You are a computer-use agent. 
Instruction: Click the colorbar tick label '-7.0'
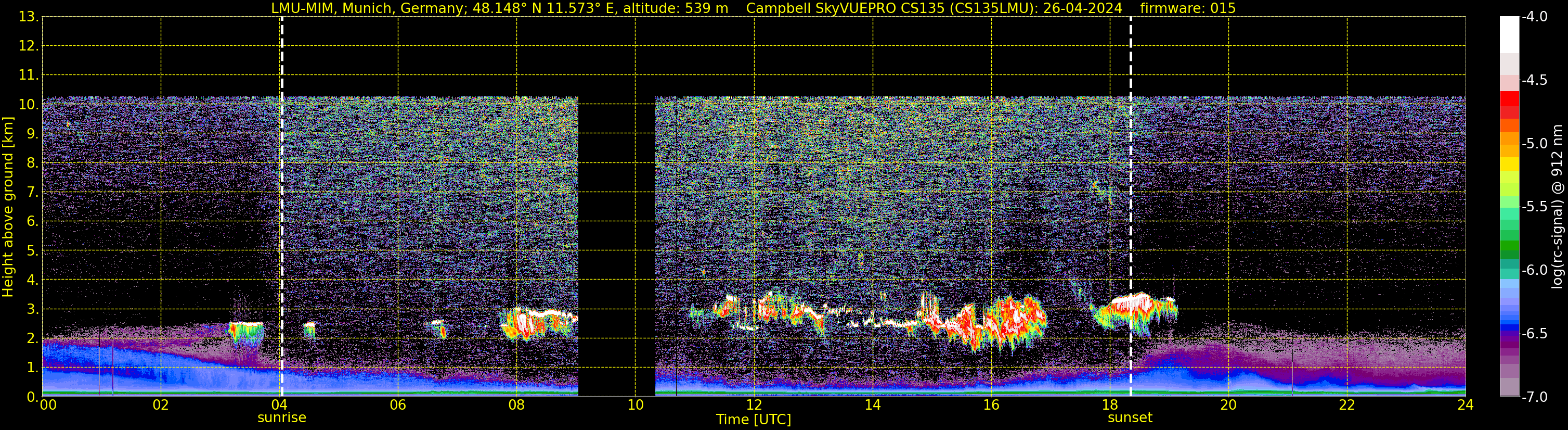point(1535,397)
